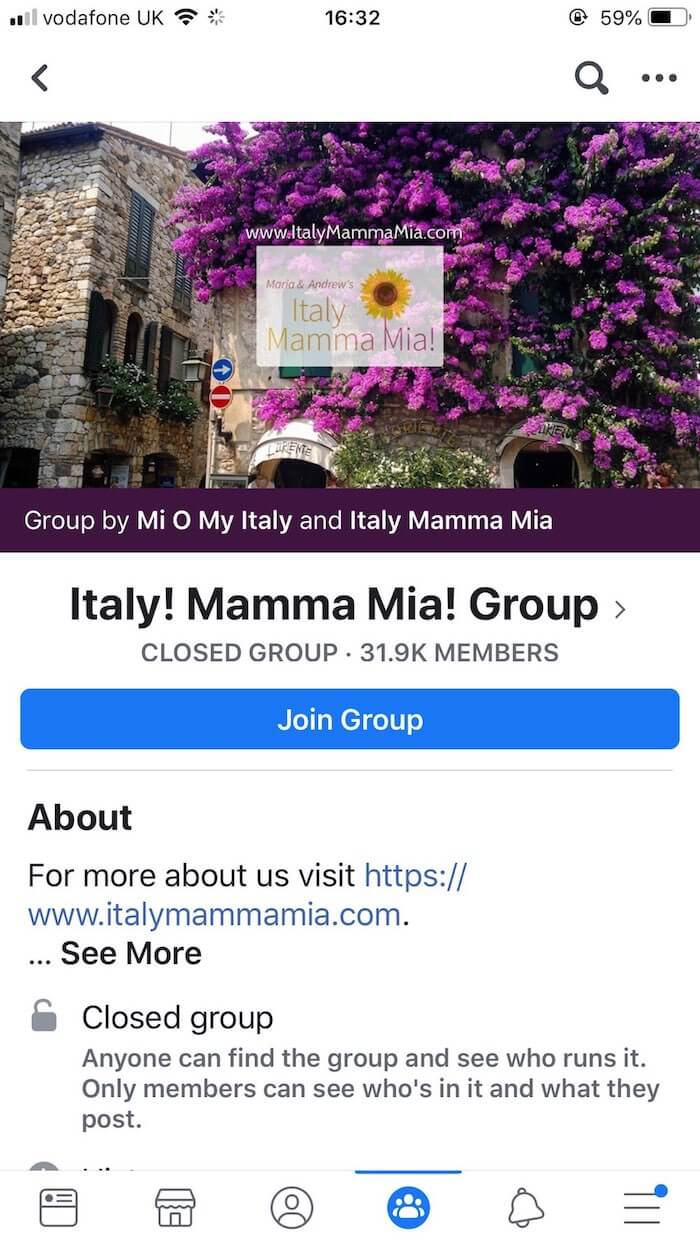Open the three-dot more options menu
This screenshot has width=700, height=1245.
(x=659, y=78)
